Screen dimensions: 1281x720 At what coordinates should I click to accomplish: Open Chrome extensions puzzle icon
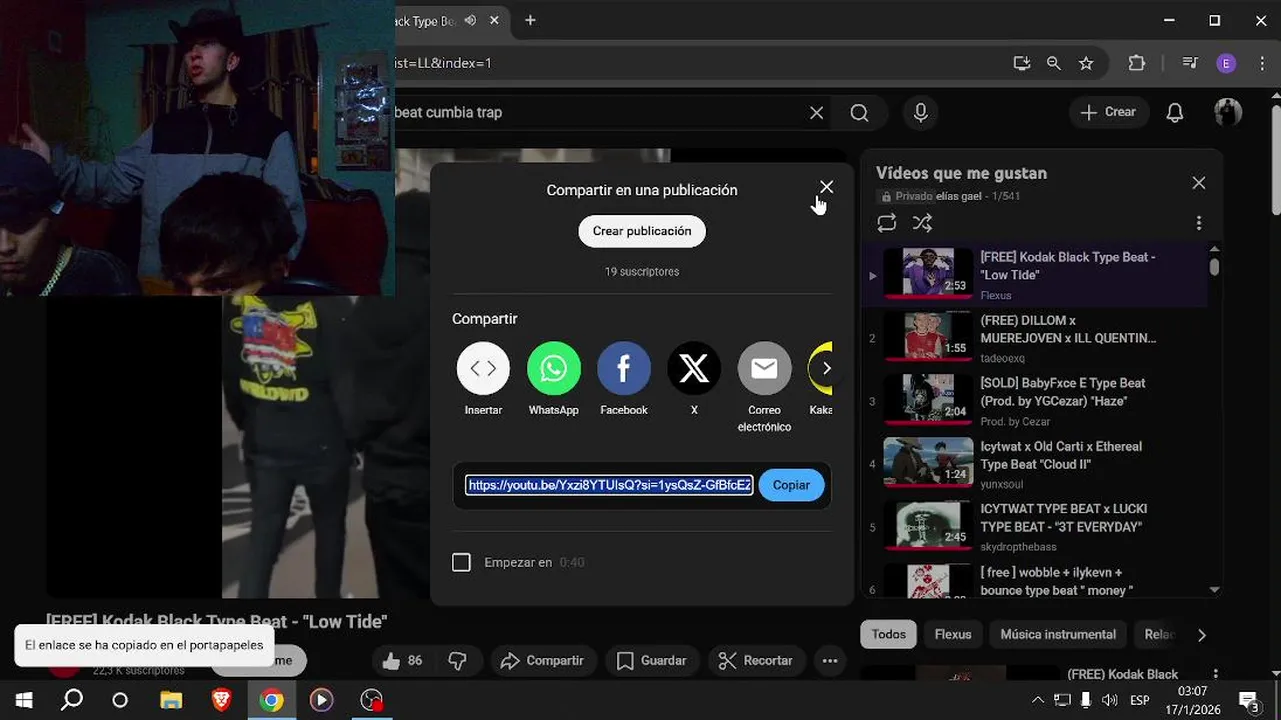[1137, 63]
